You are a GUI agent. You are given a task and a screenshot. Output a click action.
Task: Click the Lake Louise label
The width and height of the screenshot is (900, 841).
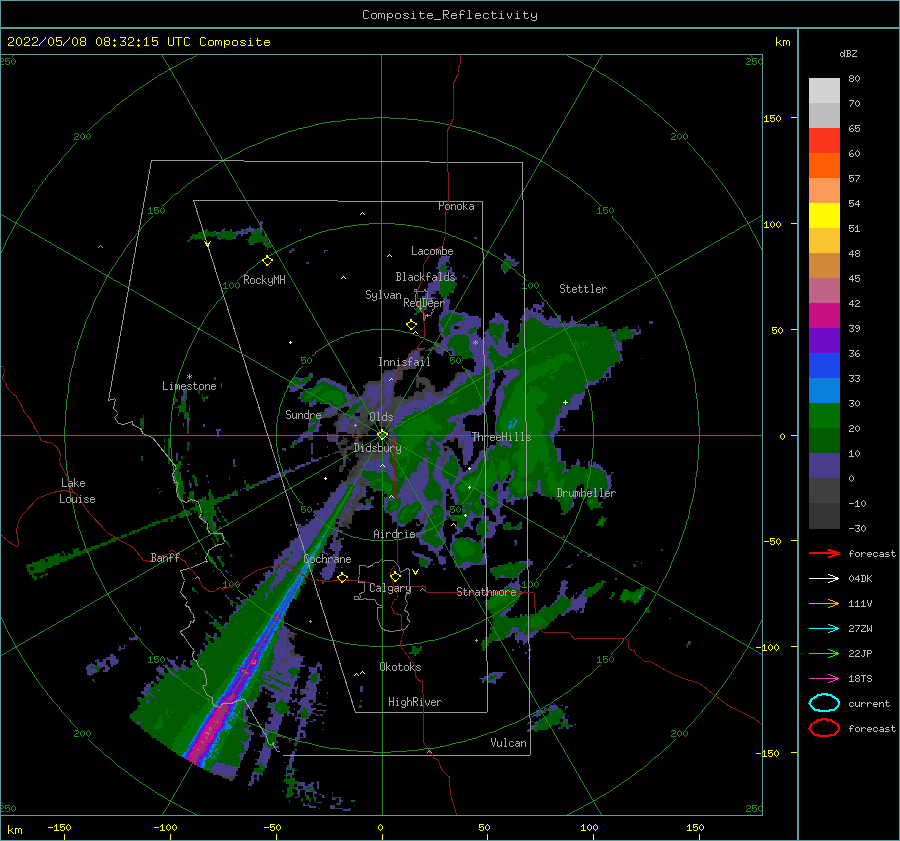click(x=77, y=491)
